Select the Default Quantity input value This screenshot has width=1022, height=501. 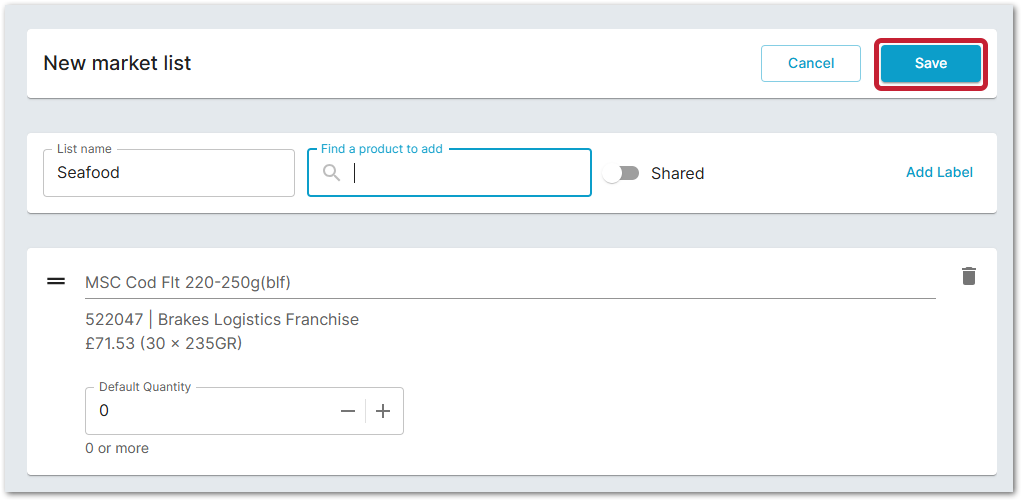tap(210, 411)
